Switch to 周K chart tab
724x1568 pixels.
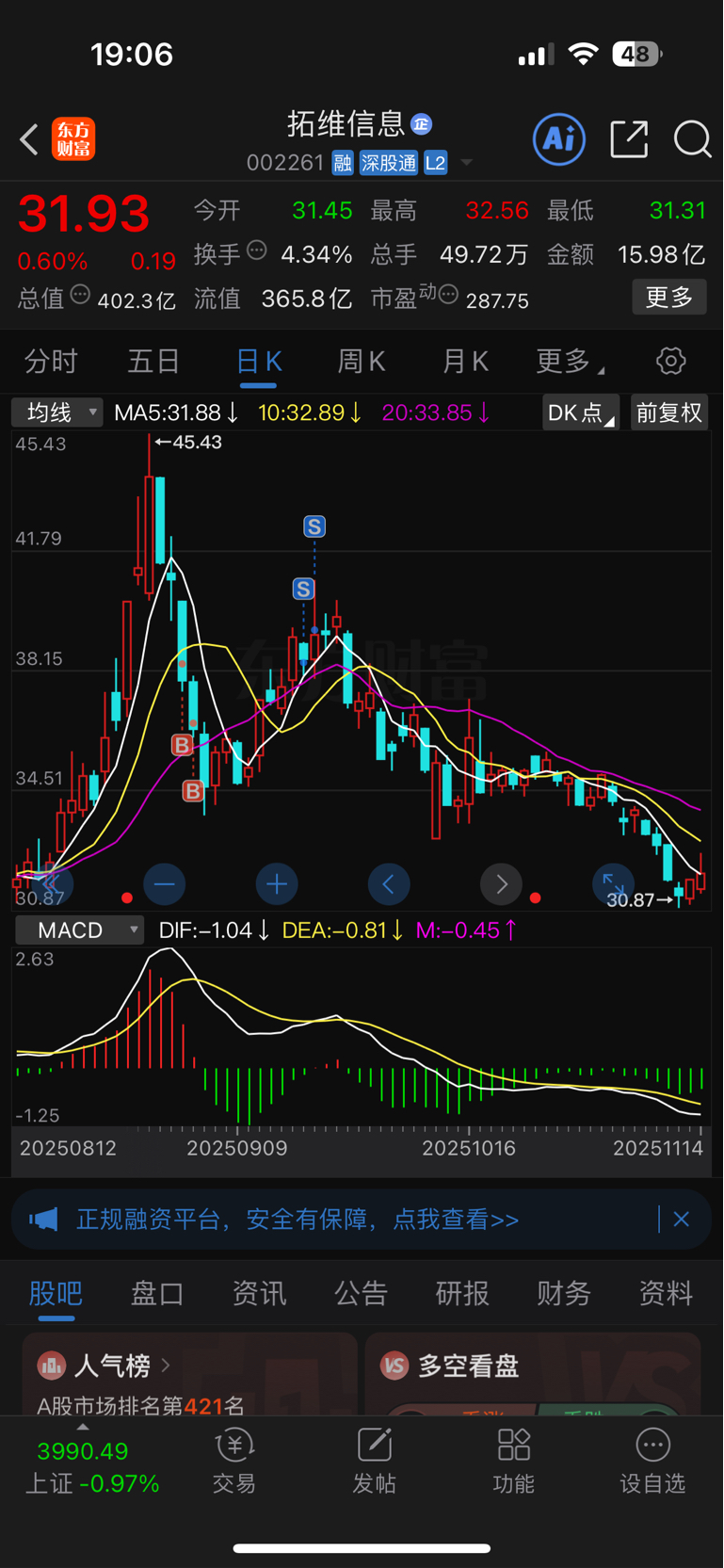[362, 361]
